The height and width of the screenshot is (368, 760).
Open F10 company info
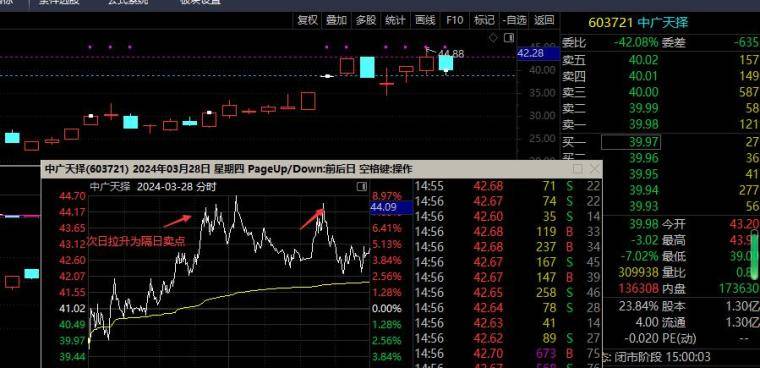pyautogui.click(x=455, y=20)
